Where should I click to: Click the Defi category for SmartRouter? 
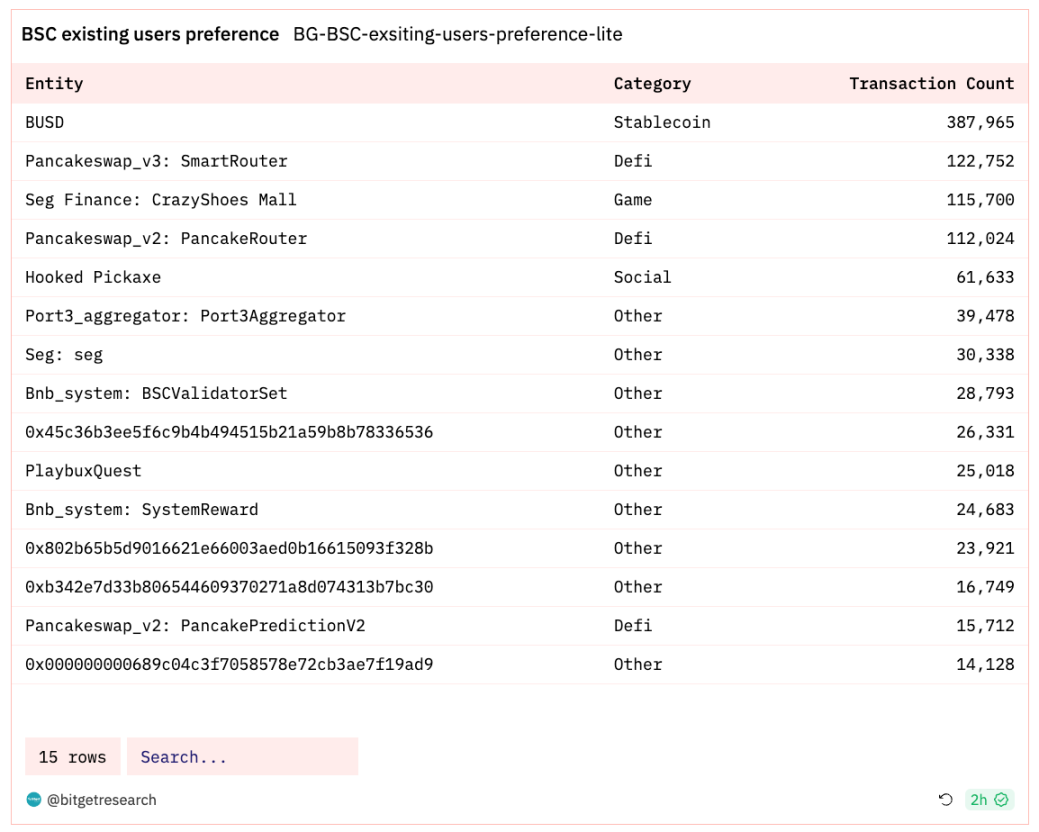click(633, 161)
